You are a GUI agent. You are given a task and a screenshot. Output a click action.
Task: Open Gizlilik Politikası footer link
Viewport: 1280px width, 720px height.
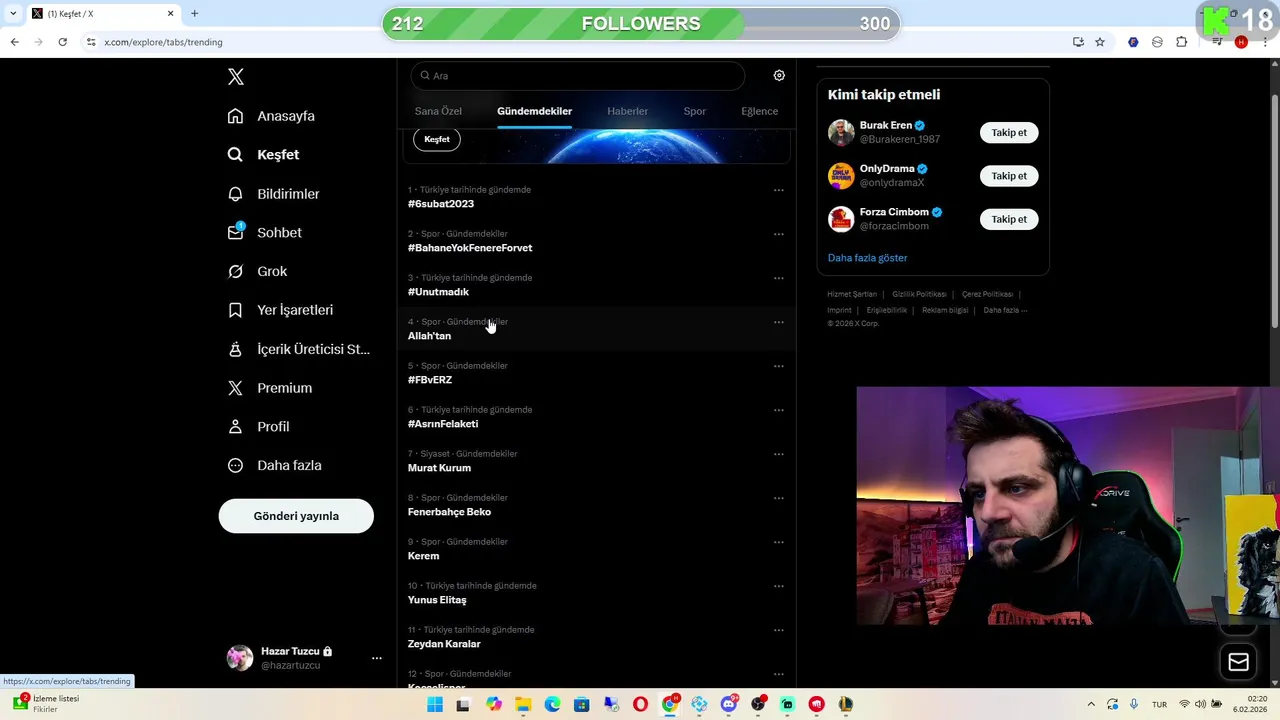[919, 294]
